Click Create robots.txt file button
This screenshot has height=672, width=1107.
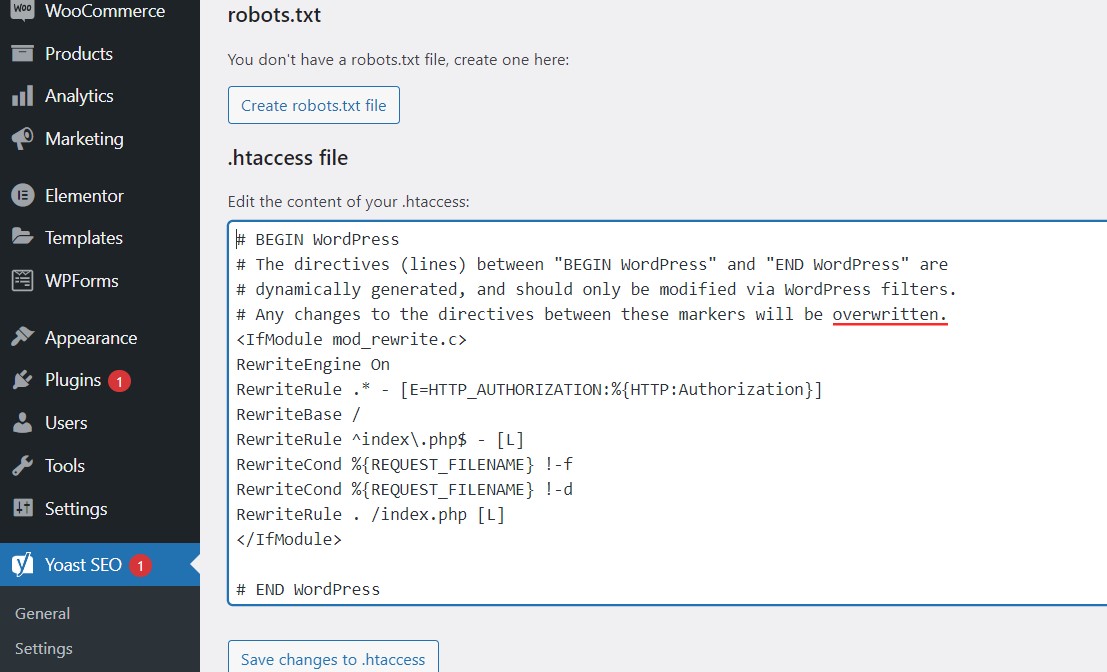pyautogui.click(x=313, y=105)
